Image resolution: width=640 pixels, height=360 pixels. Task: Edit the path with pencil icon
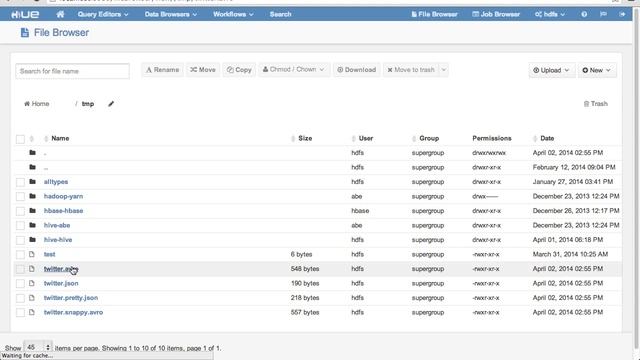111,104
